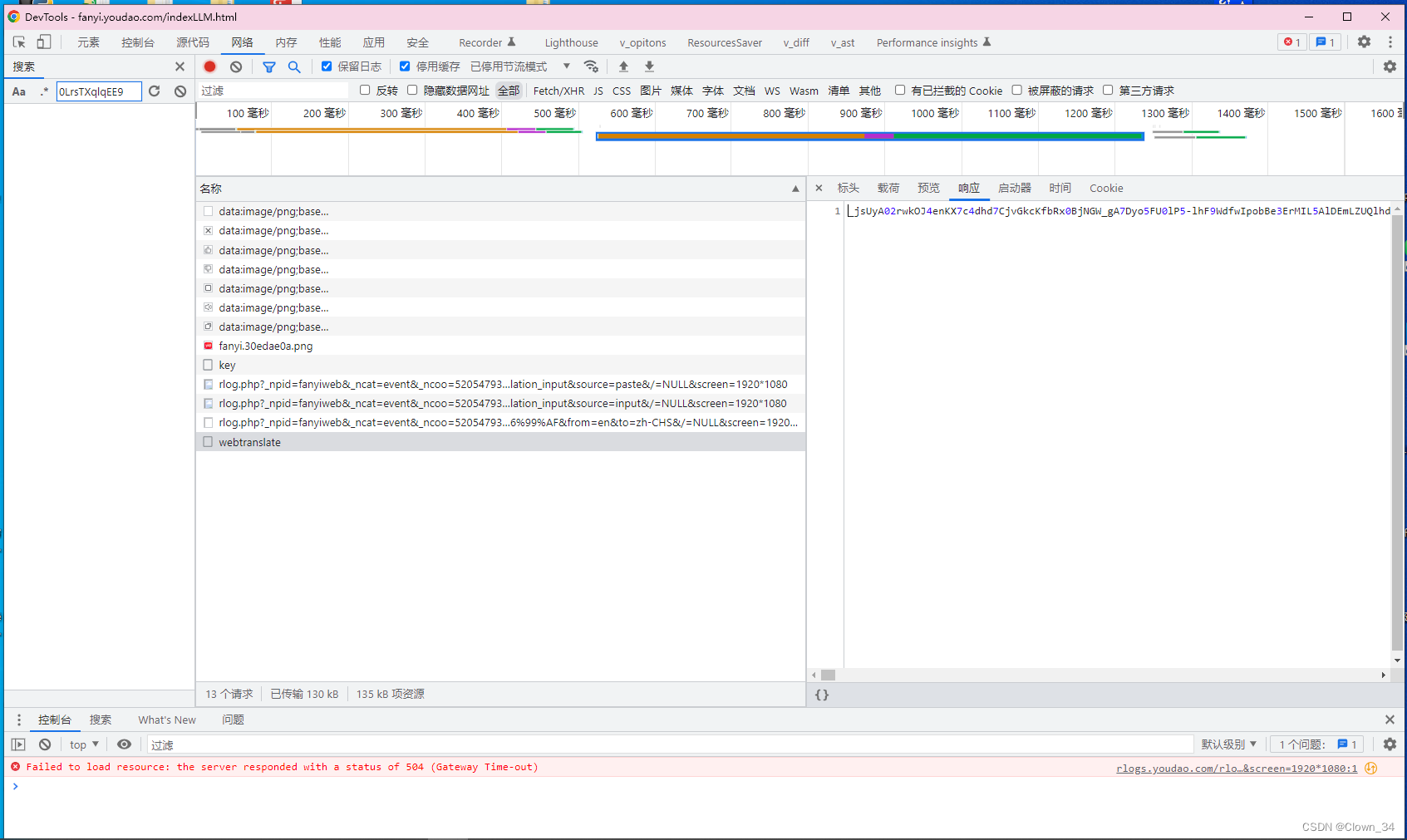Viewport: 1407px width, 840px height.
Task: Open the top context dropdown
Action: point(84,744)
